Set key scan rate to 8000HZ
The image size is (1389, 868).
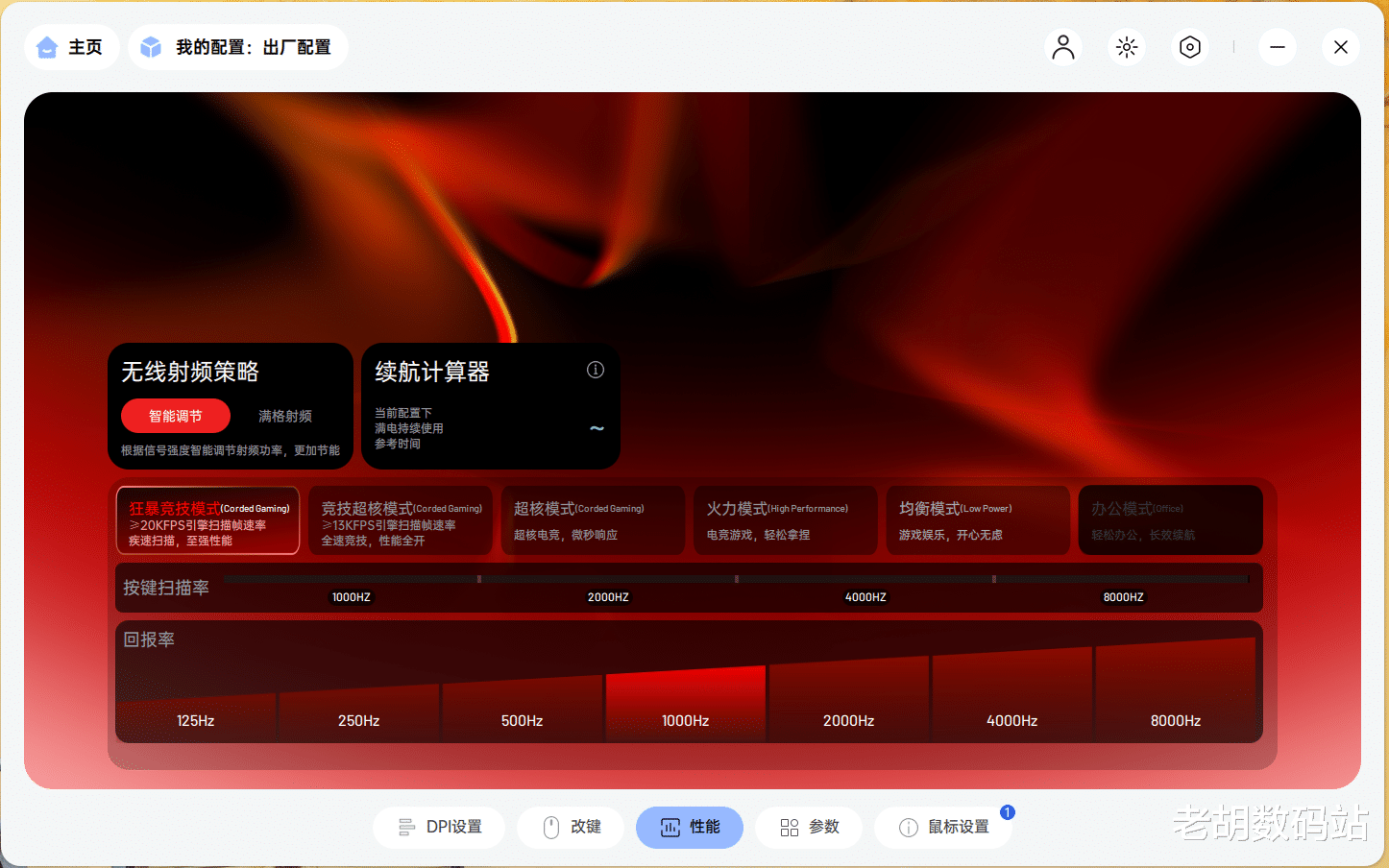tap(1123, 597)
